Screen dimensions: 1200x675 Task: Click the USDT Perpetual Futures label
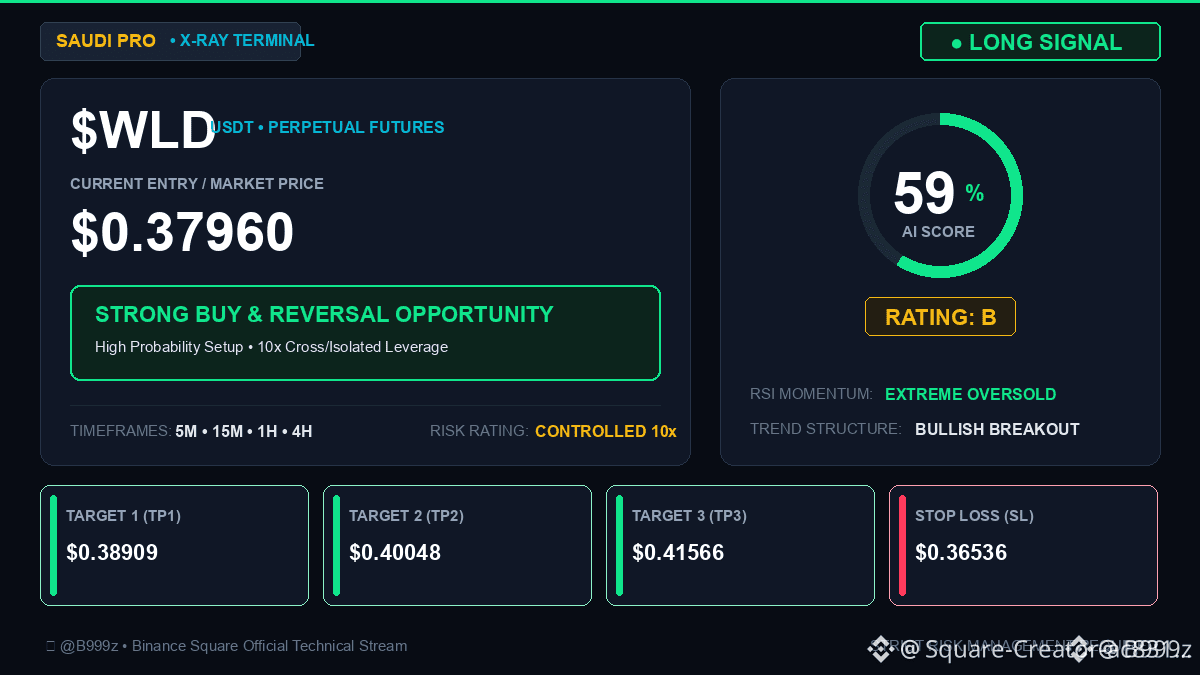click(328, 127)
